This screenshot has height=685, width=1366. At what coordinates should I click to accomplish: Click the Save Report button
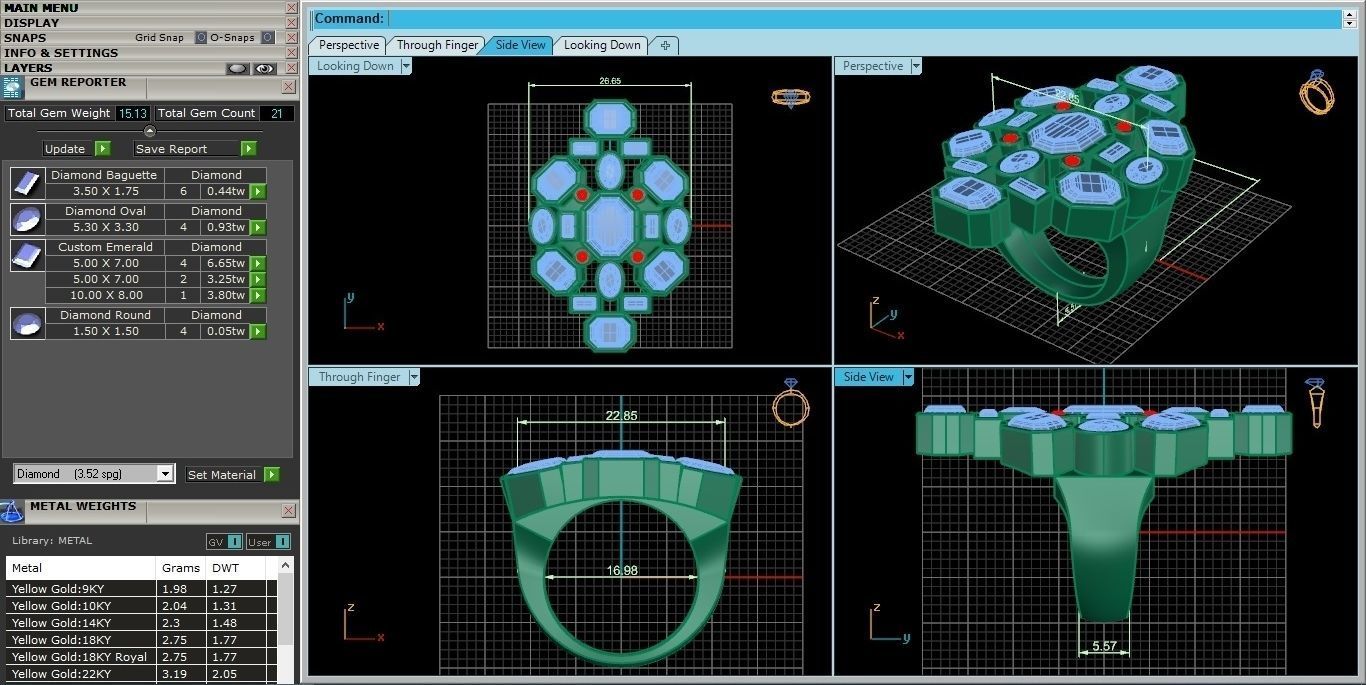point(186,149)
